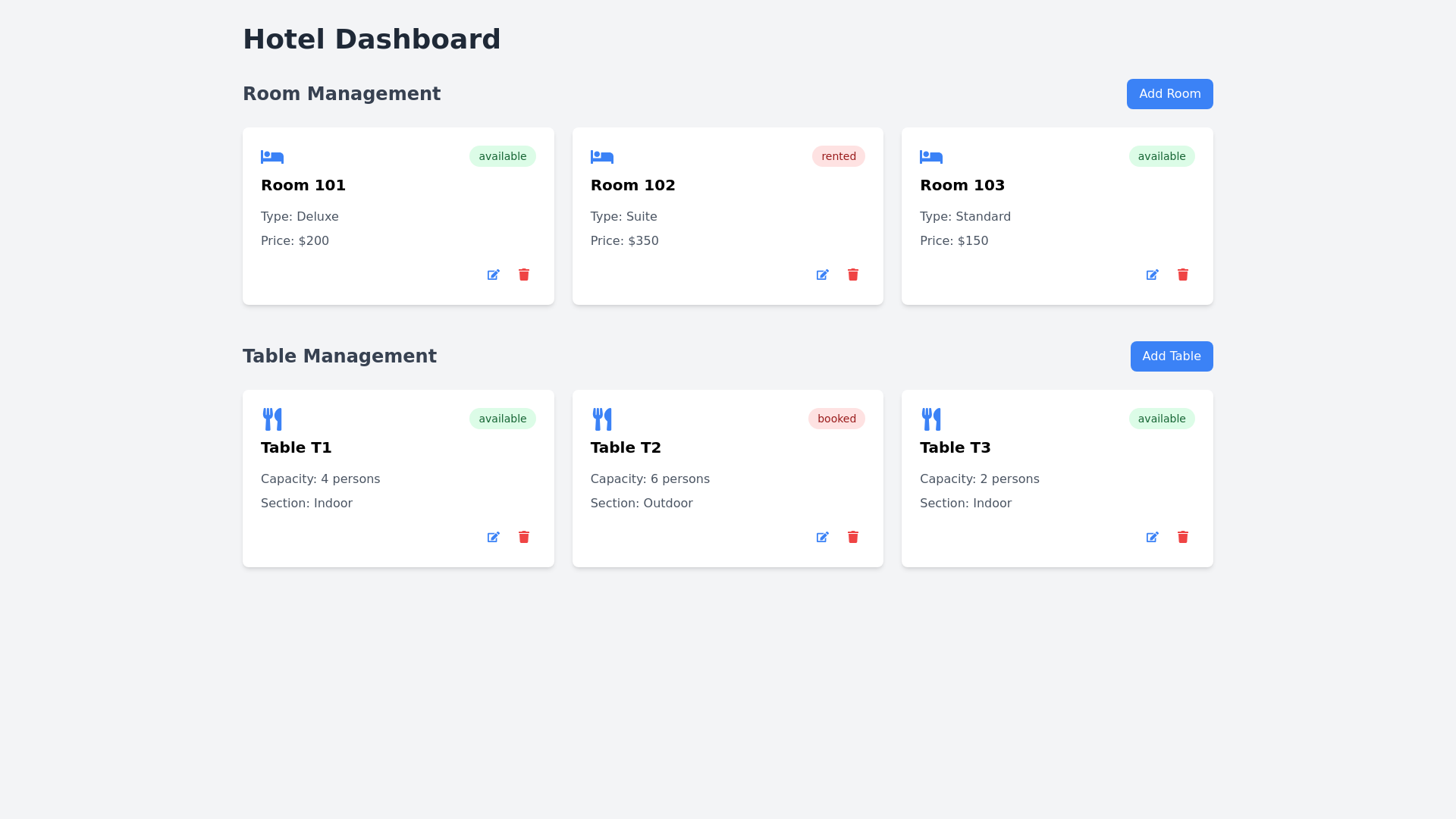Click the delete trash icon for Table T1
The height and width of the screenshot is (819, 1456).
pos(523,537)
